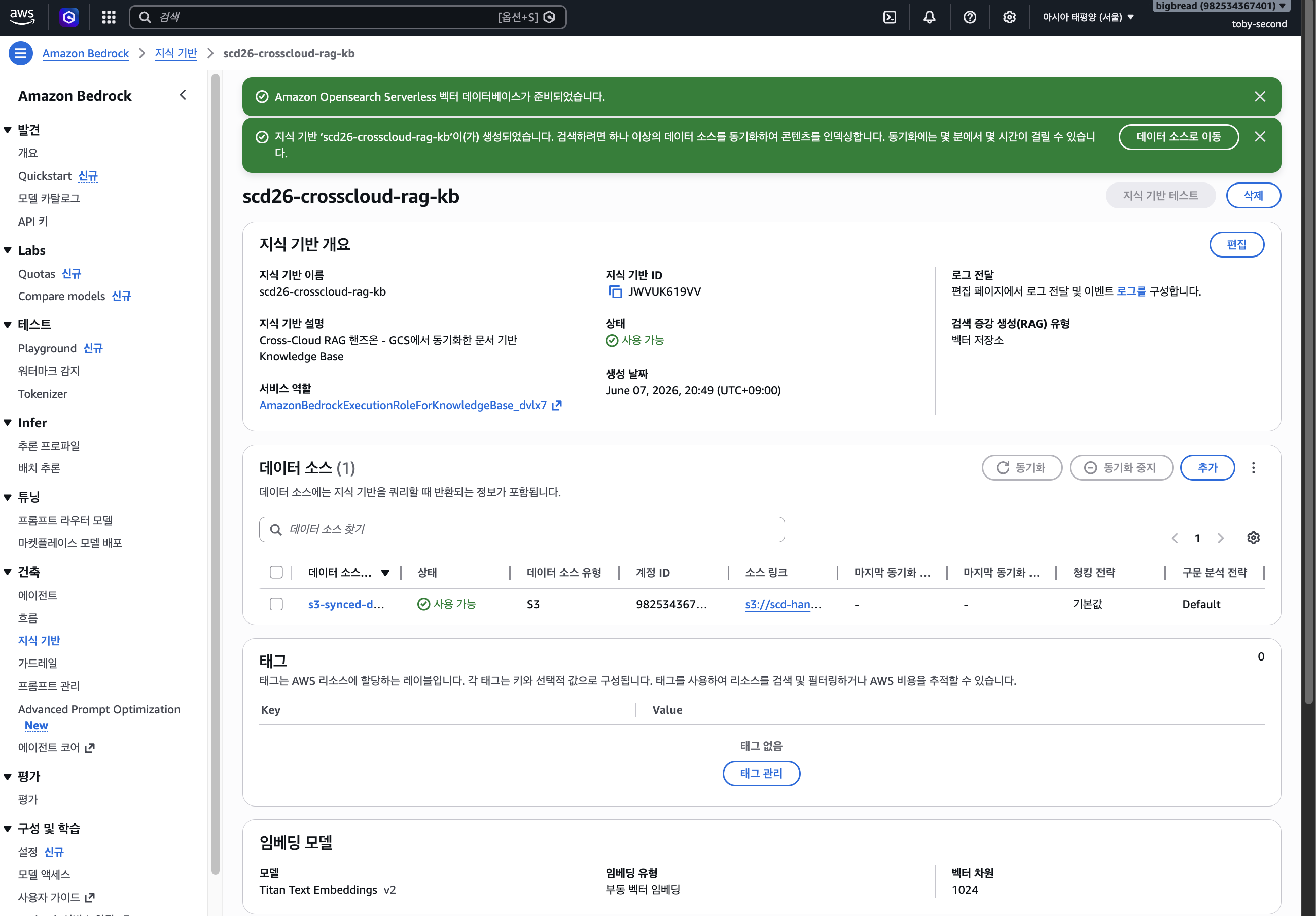The height and width of the screenshot is (916, 1316).
Task: Collapse the 발견 sidebar section
Action: (8, 130)
